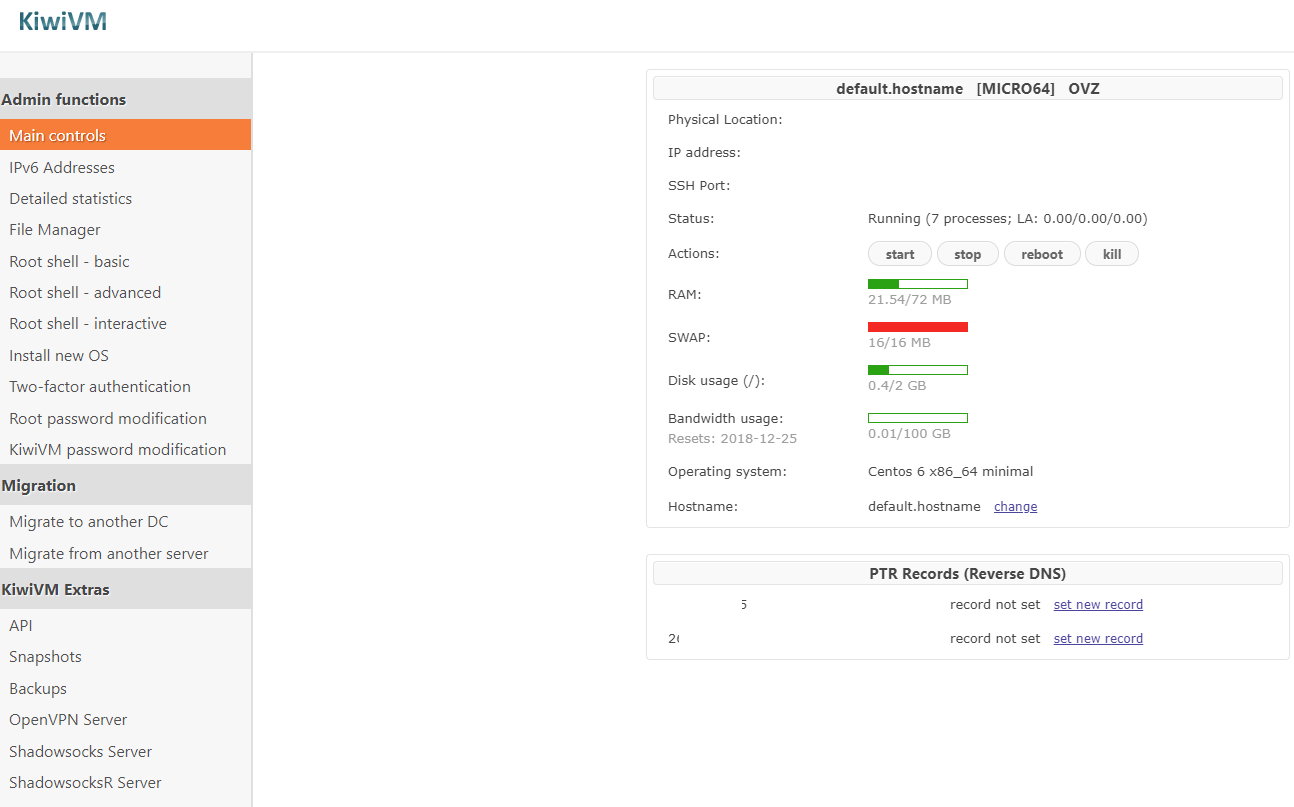Screen dimensions: 1294x807
Task: Set new record for first PTR entry
Action: [x=1098, y=605]
